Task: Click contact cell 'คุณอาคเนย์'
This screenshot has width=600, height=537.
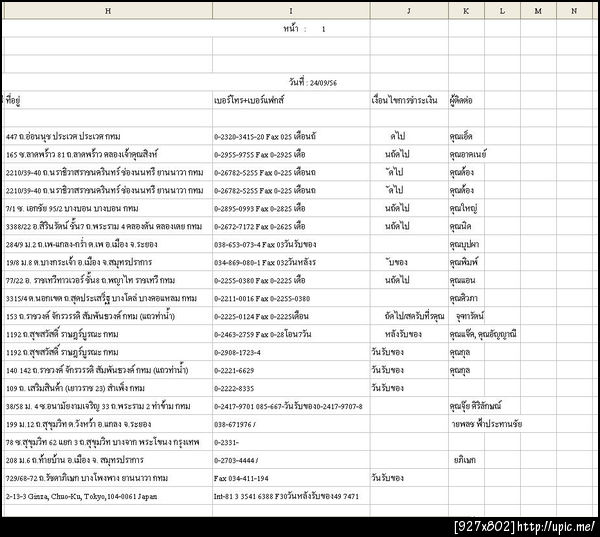Action: pyautogui.click(x=466, y=154)
